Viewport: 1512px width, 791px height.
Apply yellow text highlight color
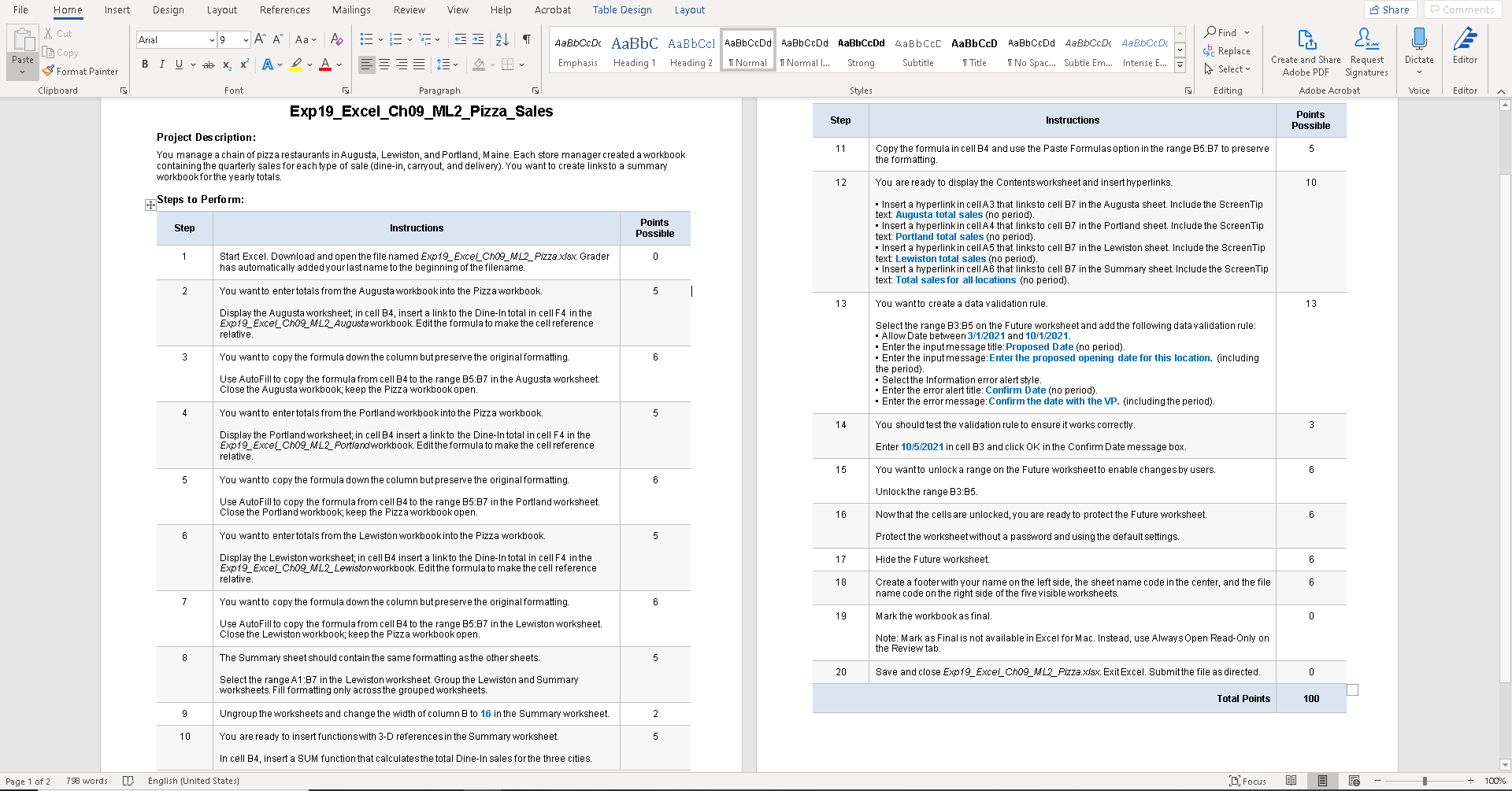pos(296,65)
